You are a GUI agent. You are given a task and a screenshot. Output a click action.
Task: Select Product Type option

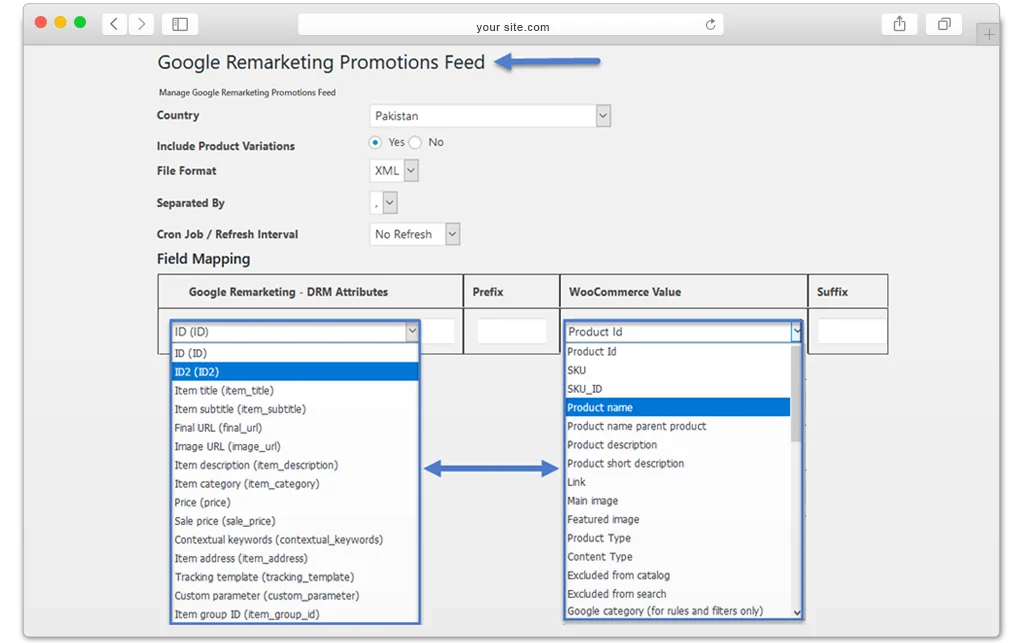(x=678, y=538)
